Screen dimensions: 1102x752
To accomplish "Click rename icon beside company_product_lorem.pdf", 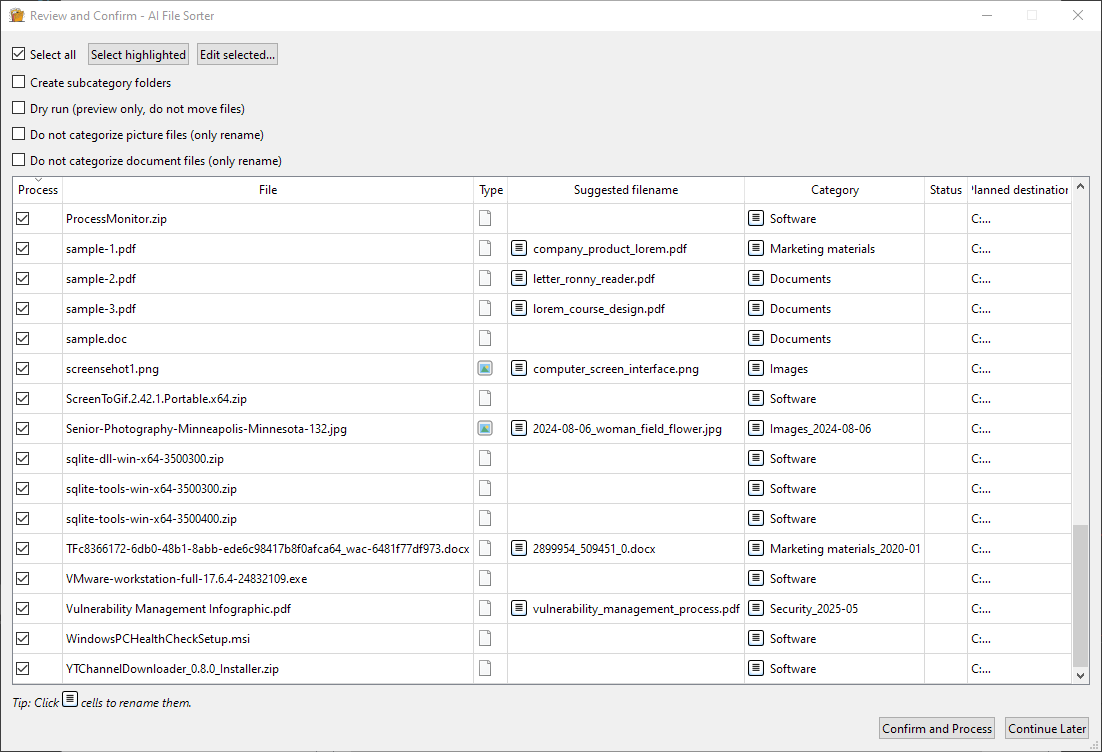I will [519, 248].
